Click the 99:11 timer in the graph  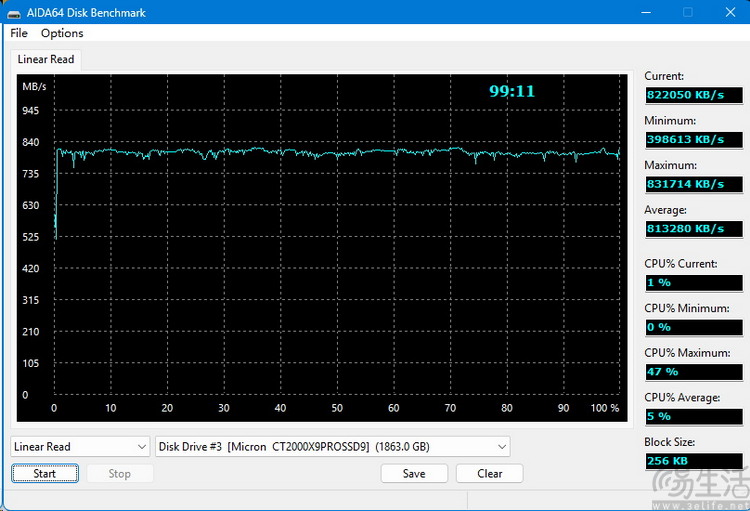(511, 91)
